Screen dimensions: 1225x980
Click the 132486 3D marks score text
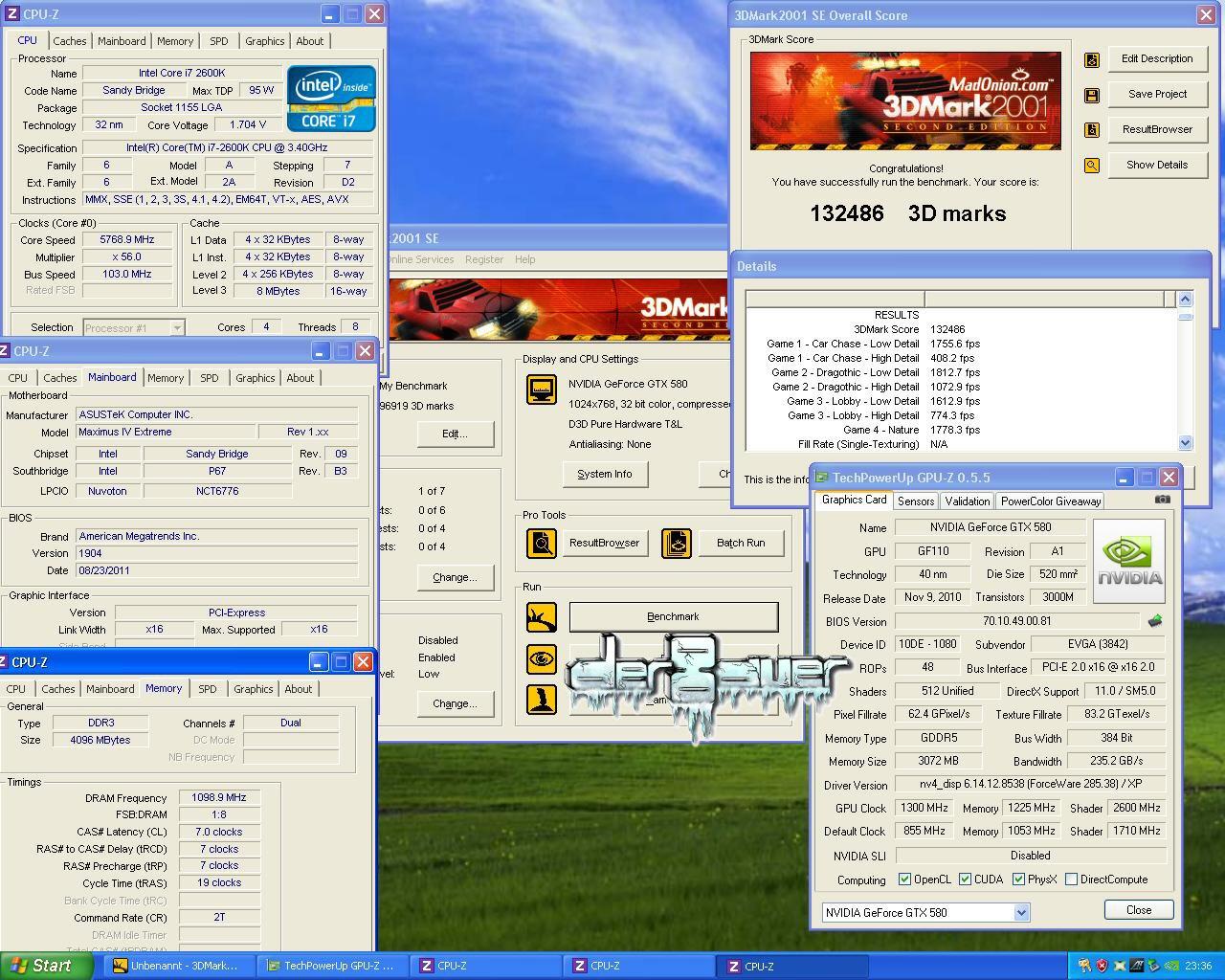908,213
